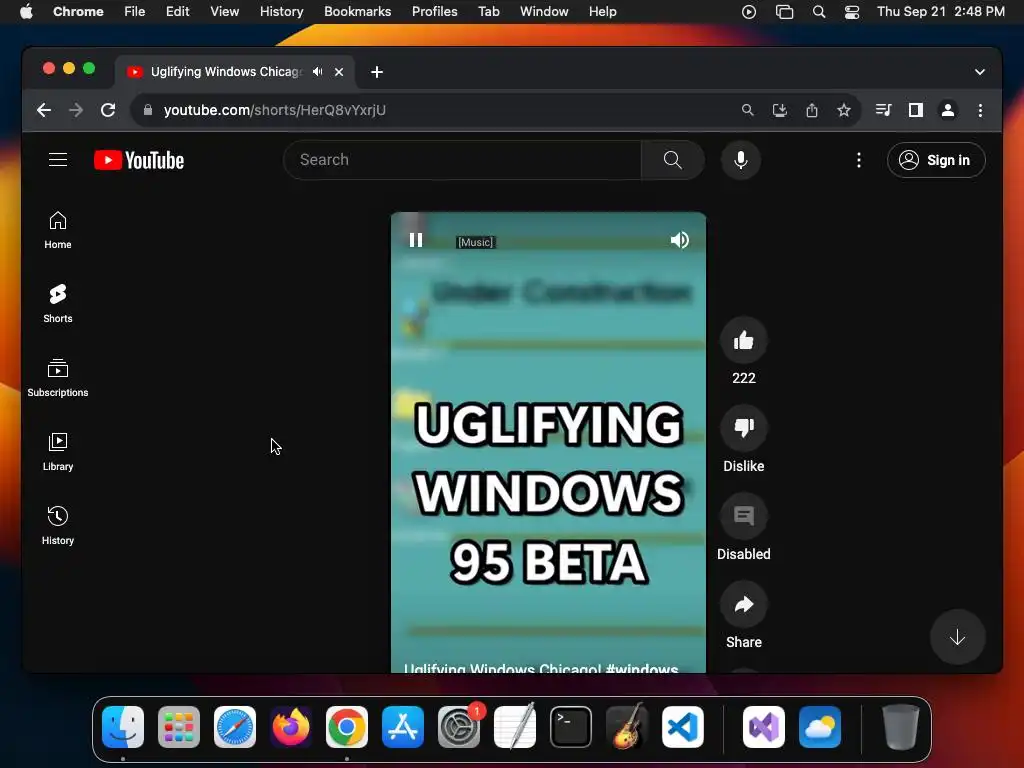Share this page from address bar
Viewport: 1024px width, 768px height.
(x=812, y=110)
